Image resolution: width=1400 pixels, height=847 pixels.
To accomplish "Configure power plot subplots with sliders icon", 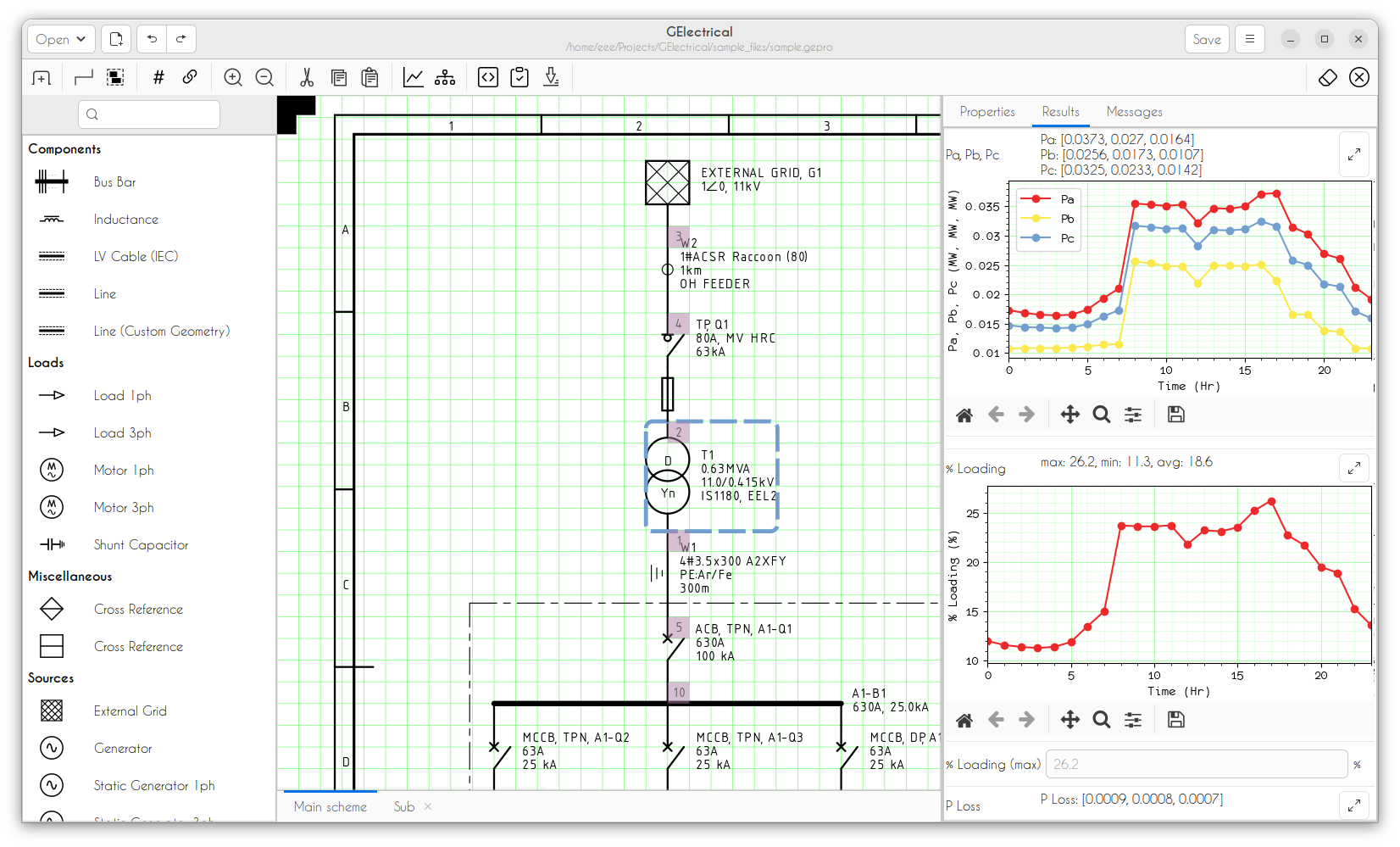I will tap(1133, 415).
